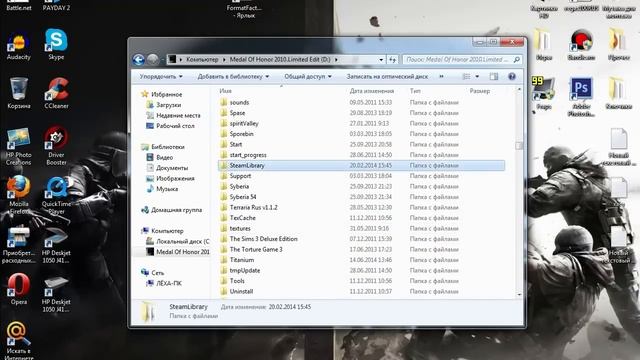Launch CCleaner desktop shortcut
Screen dimensions: 640x360
(x=56, y=93)
